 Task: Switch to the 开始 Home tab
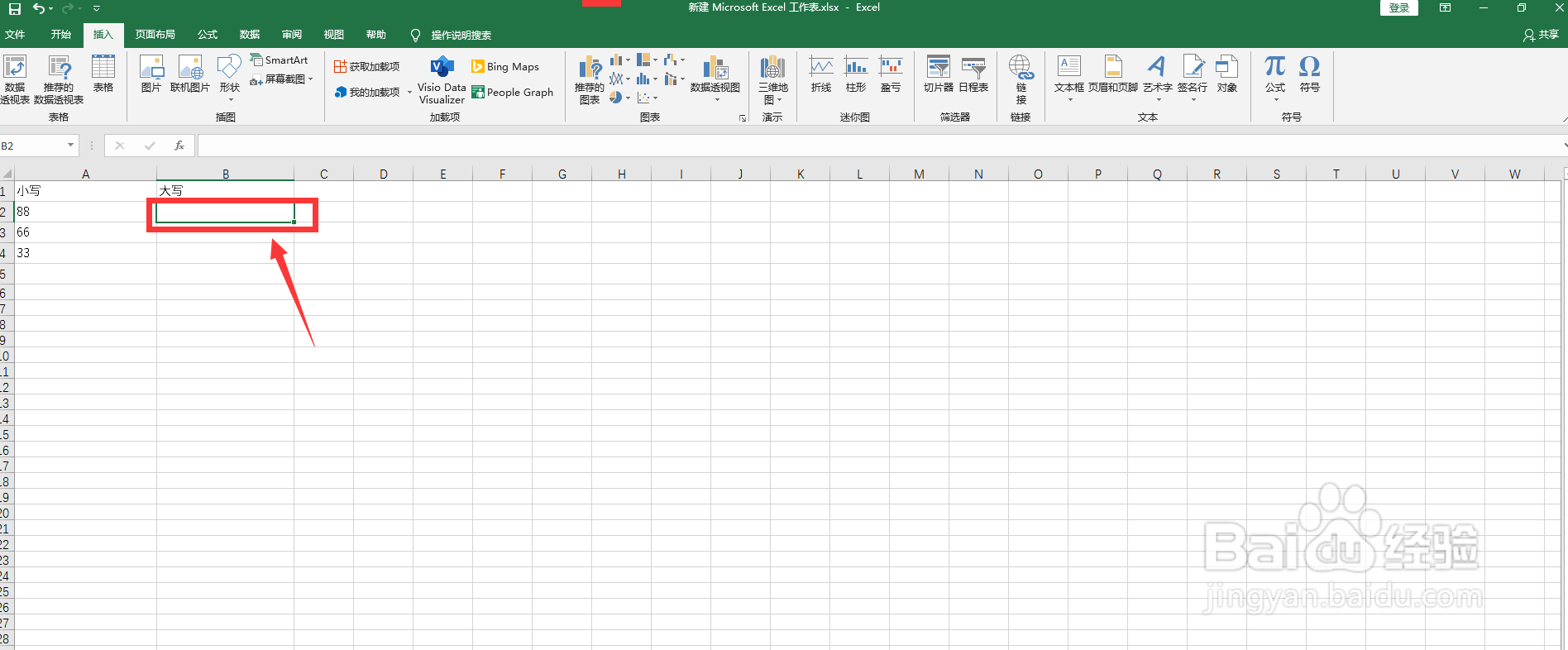pyautogui.click(x=61, y=35)
